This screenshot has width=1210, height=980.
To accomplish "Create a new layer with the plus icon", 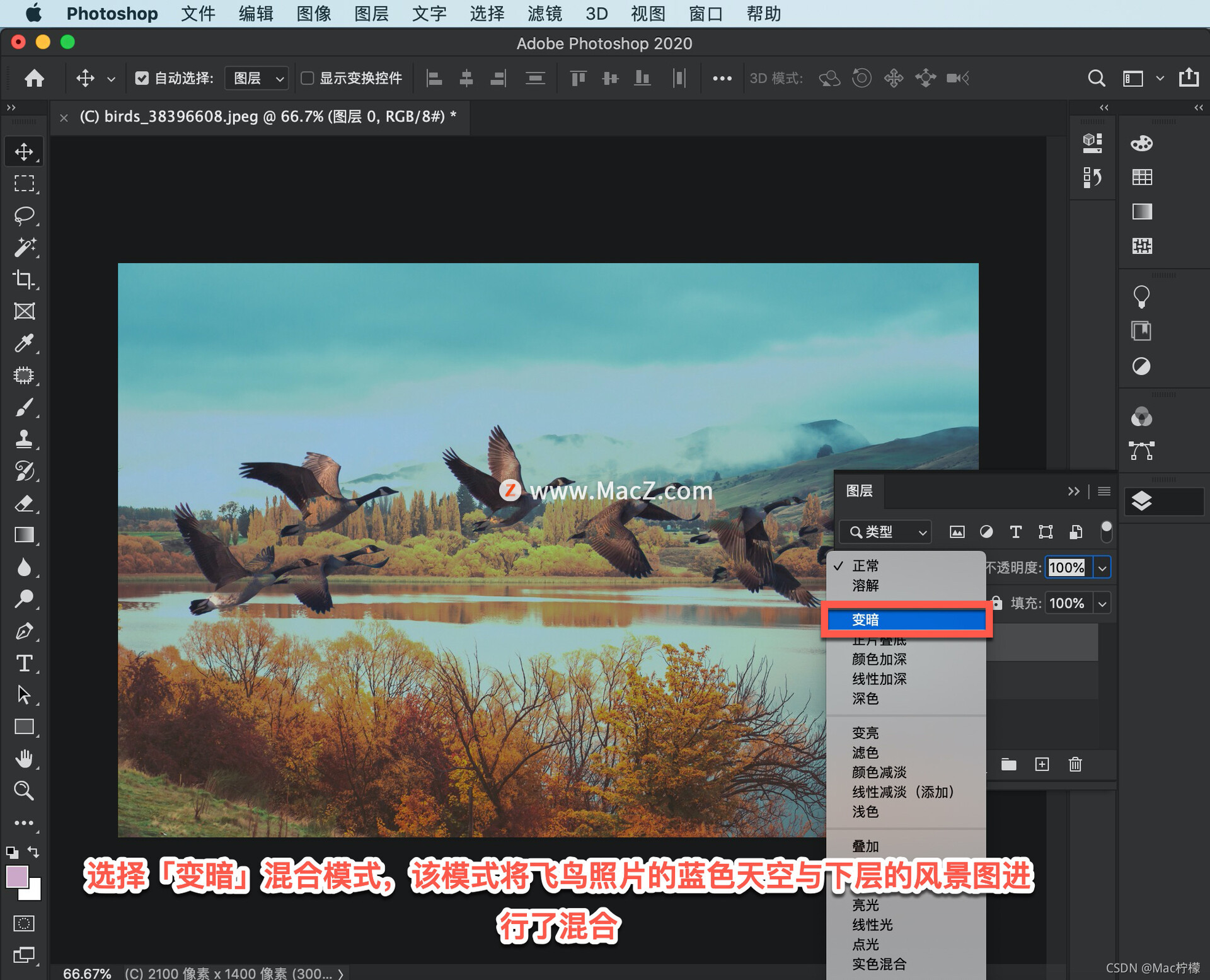I will (x=1042, y=764).
